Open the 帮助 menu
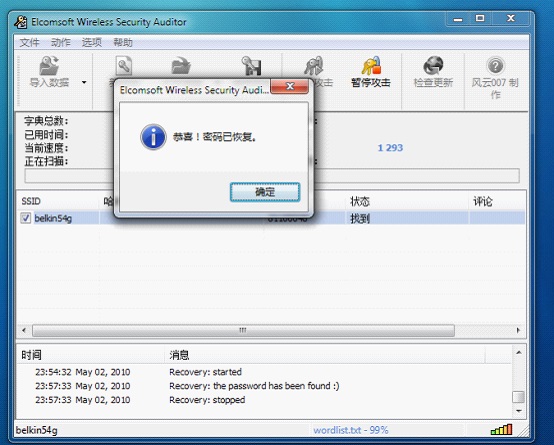The width and height of the screenshot is (554, 445). [123, 42]
